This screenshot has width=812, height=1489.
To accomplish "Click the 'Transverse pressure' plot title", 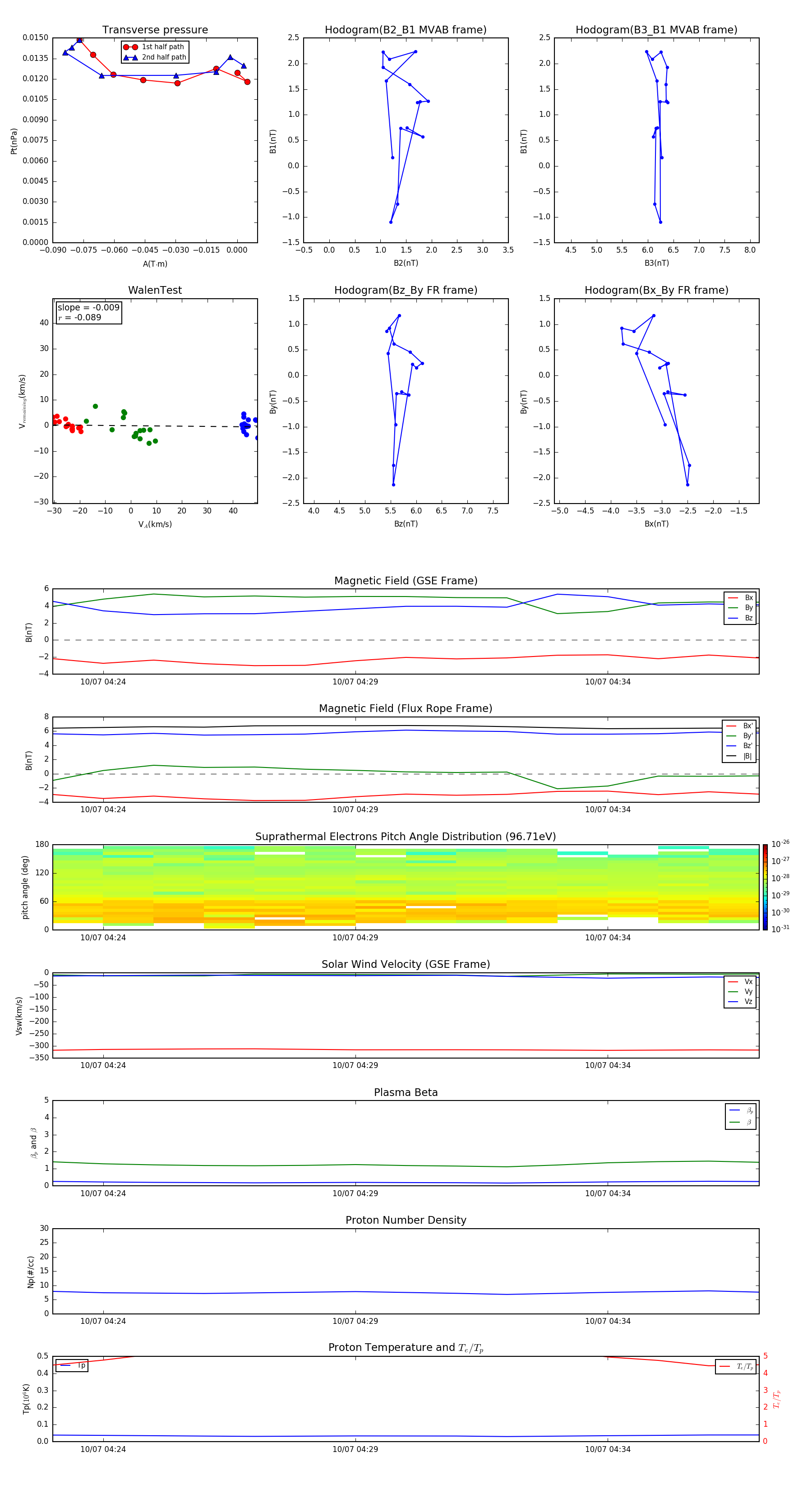I will 155,30.
